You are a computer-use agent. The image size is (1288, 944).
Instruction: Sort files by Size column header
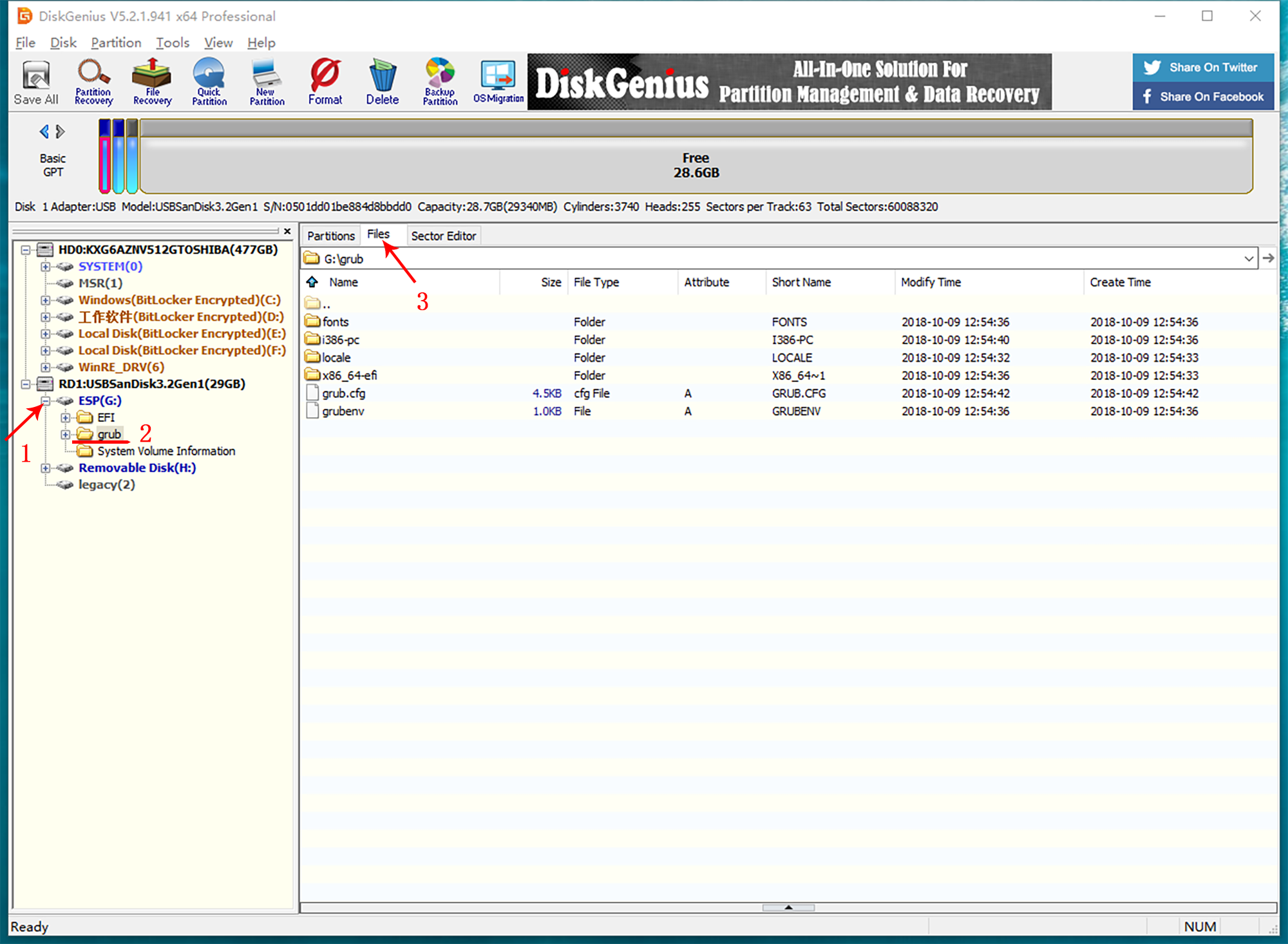(x=551, y=282)
